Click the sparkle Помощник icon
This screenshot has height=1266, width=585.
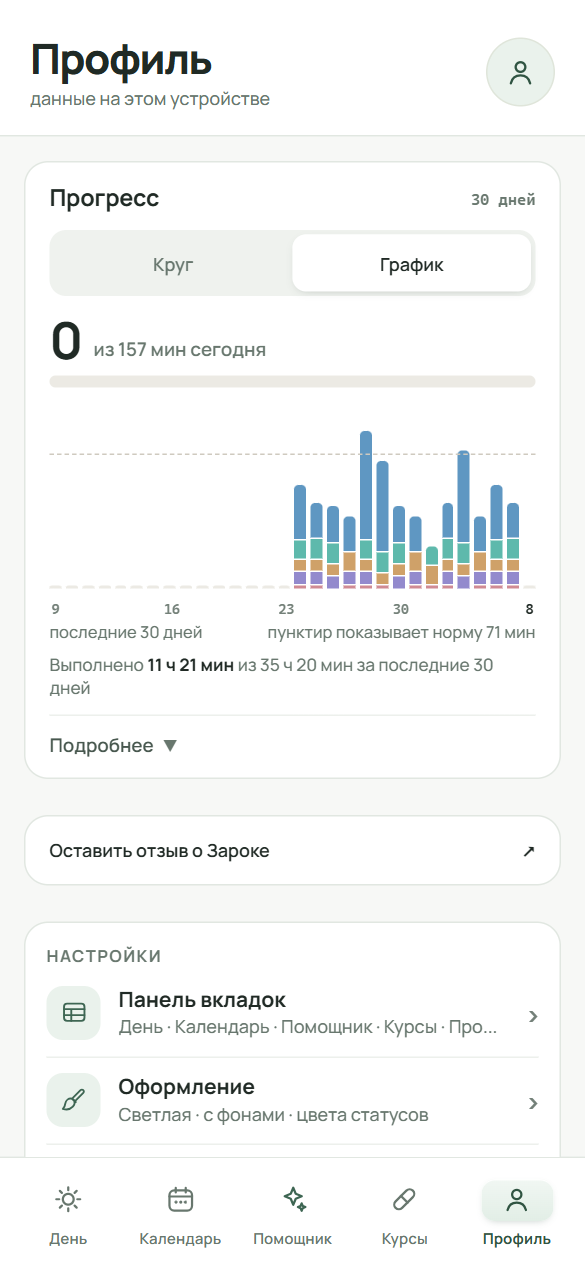(293, 1199)
